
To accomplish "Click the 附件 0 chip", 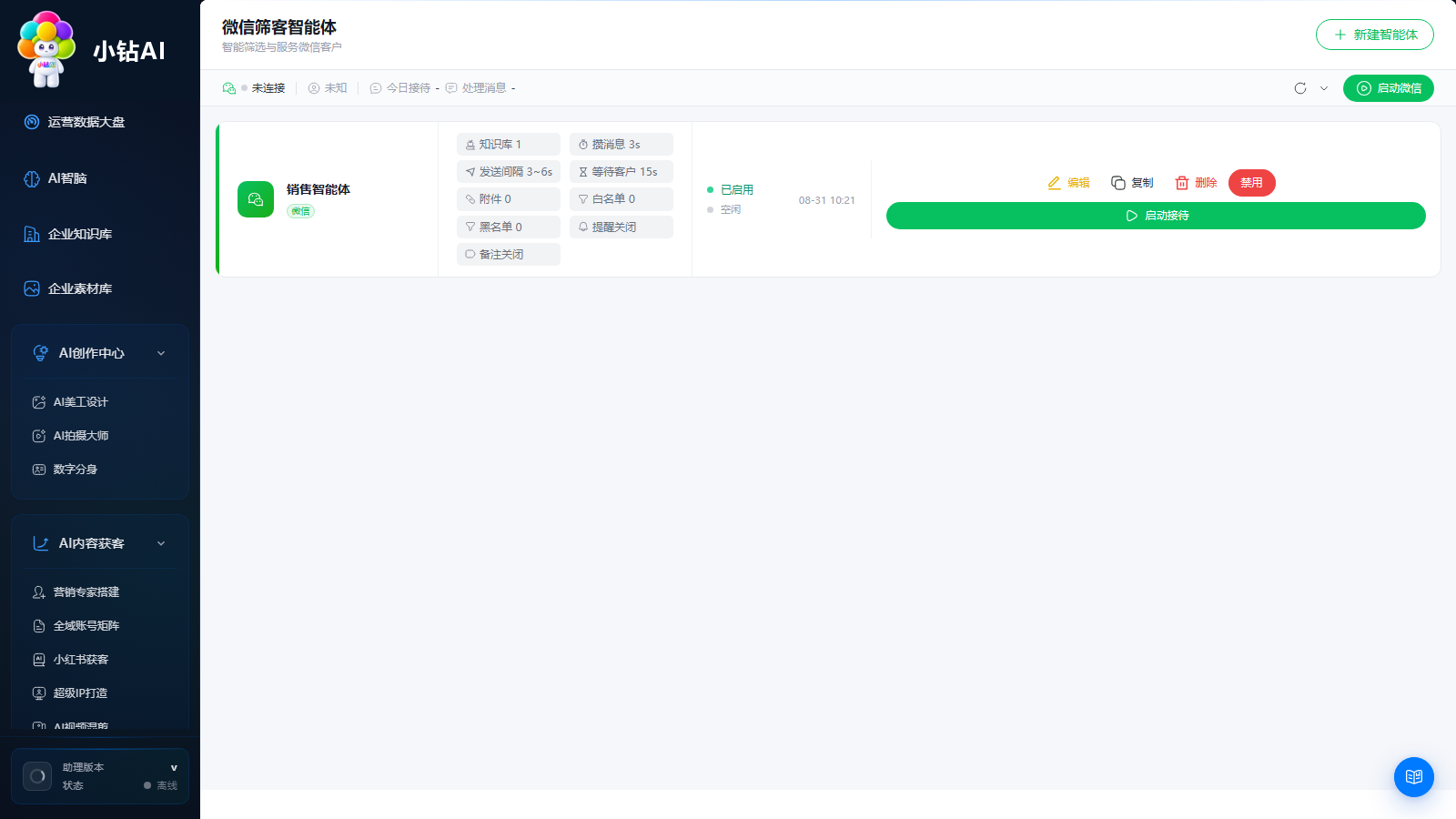I will (509, 199).
